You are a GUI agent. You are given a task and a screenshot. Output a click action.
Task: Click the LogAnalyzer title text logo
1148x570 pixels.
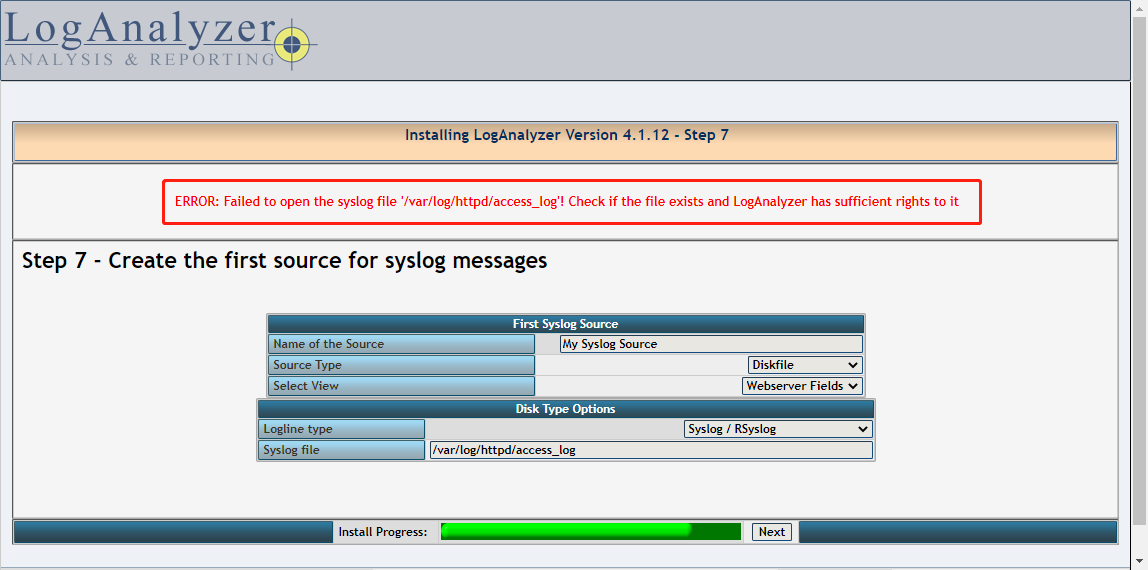(139, 27)
